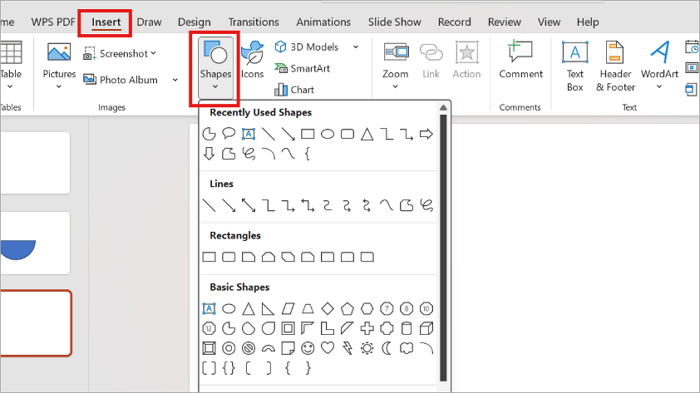Expand the Photo Album dropdown arrow
This screenshot has height=393, width=700.
coord(175,80)
